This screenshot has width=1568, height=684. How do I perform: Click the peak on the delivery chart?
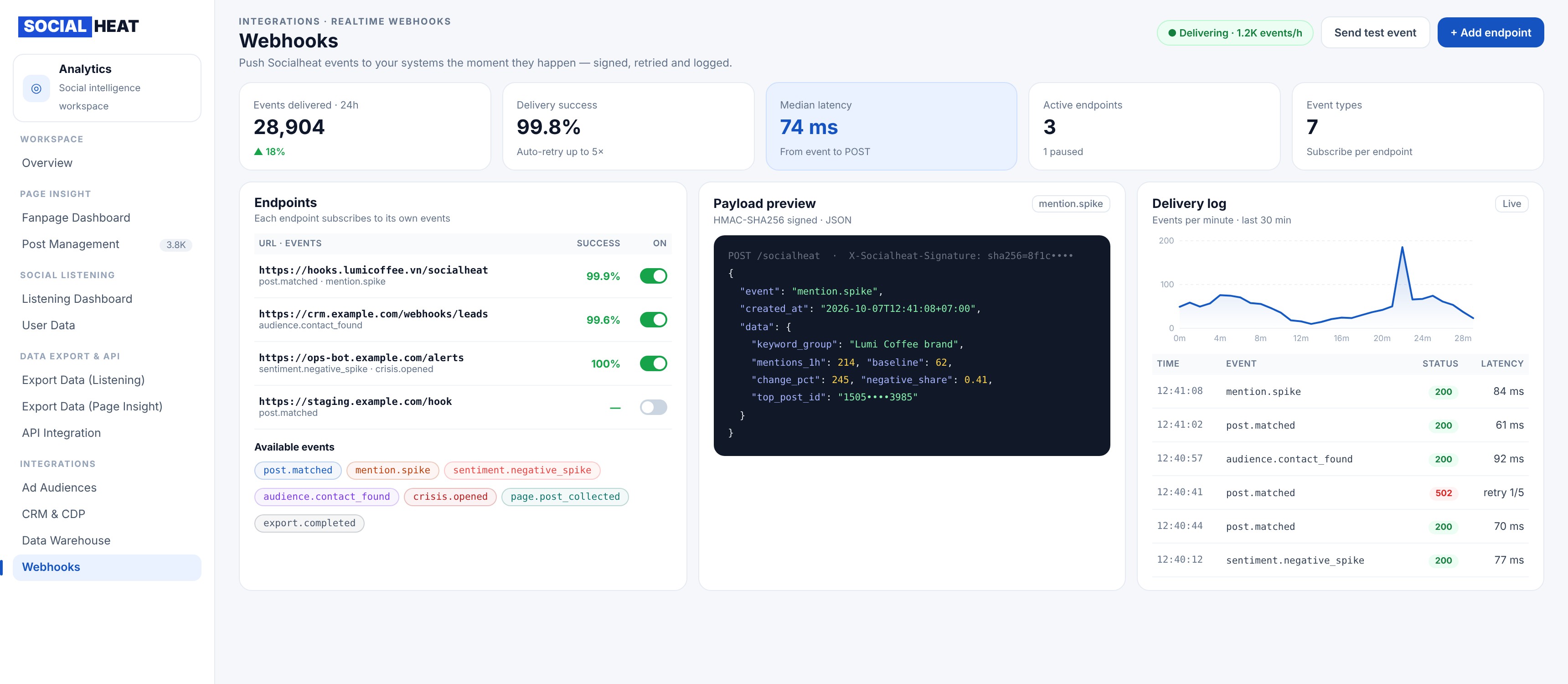[x=1402, y=248]
